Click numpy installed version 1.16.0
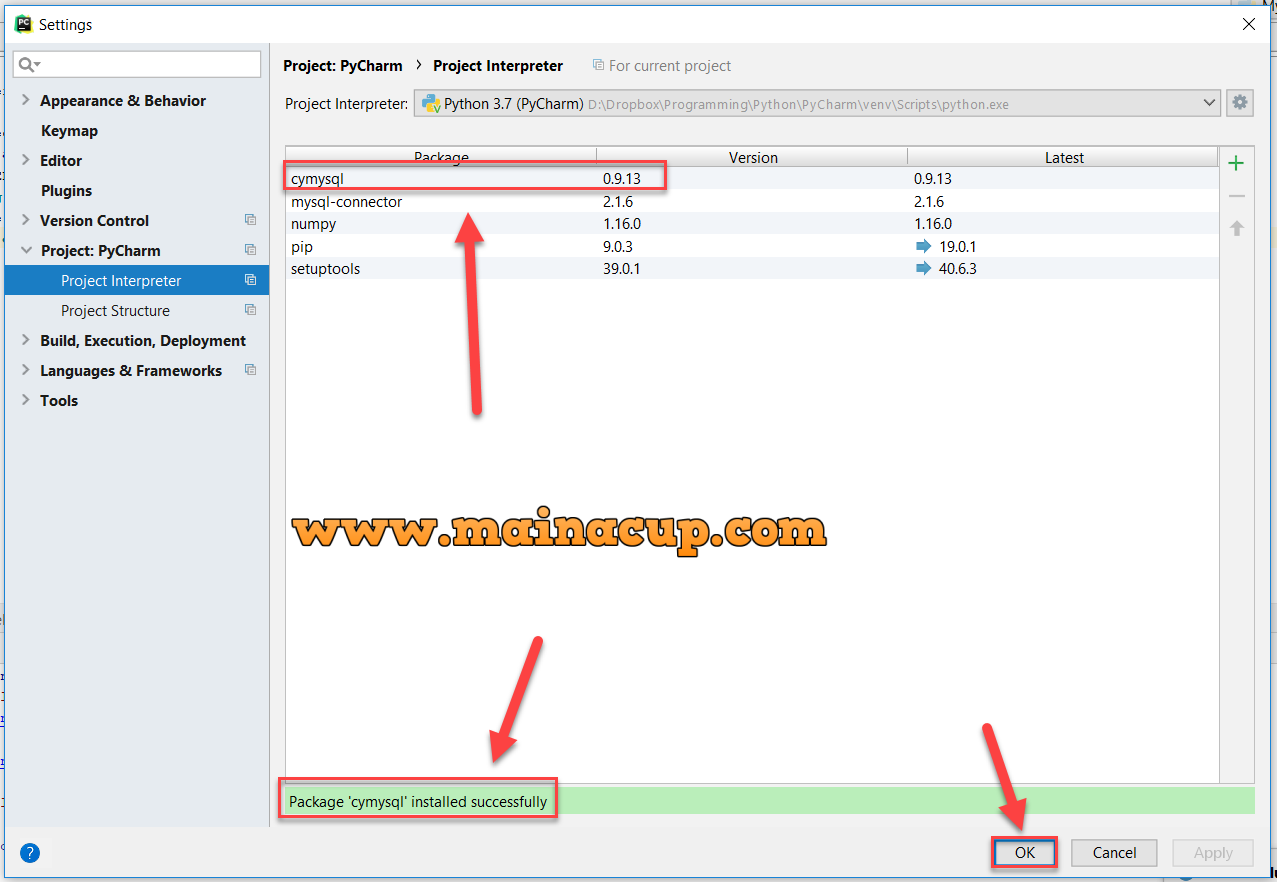1277x882 pixels. [x=622, y=224]
